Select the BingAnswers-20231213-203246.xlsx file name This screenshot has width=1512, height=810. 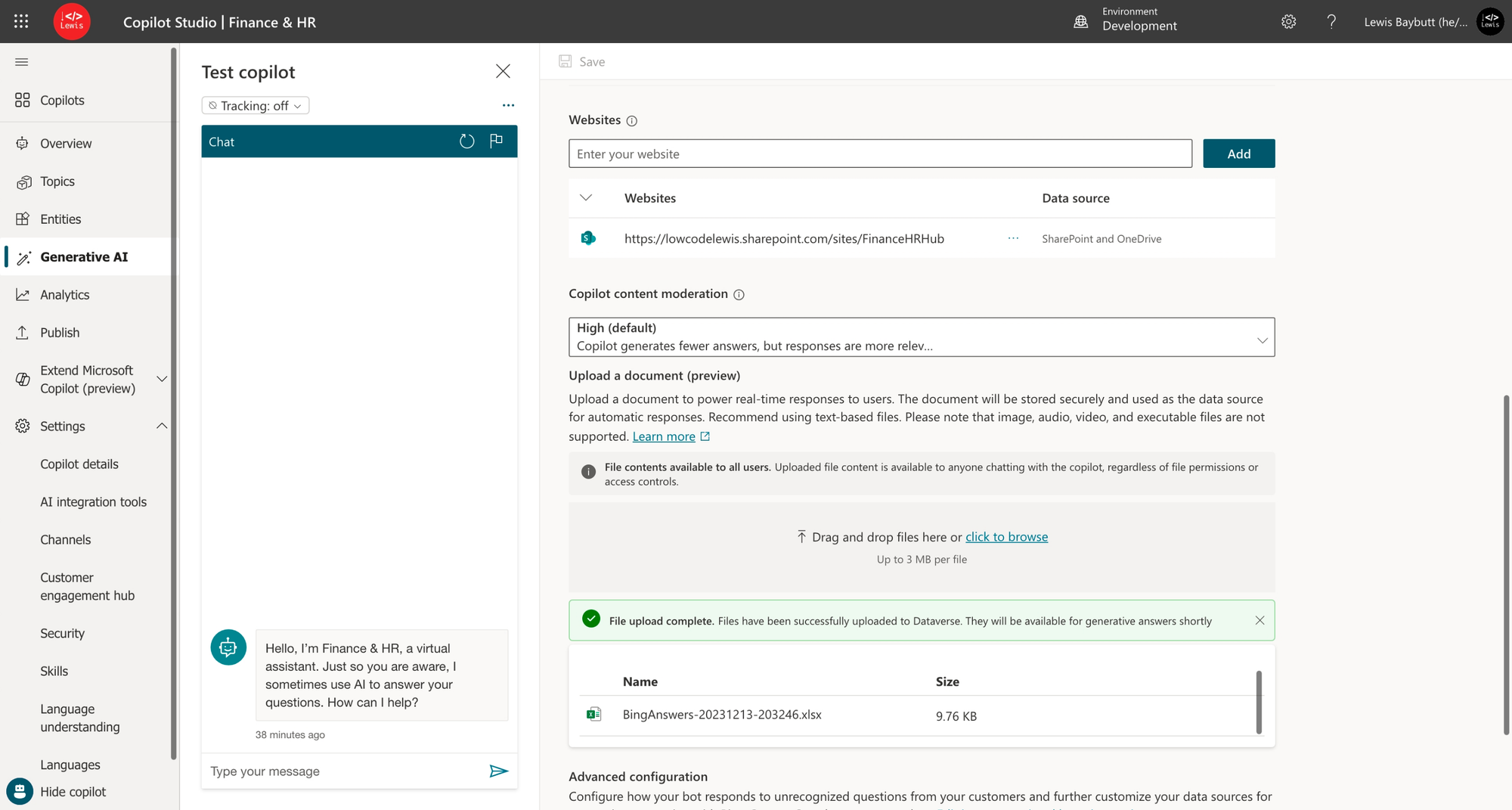point(722,714)
